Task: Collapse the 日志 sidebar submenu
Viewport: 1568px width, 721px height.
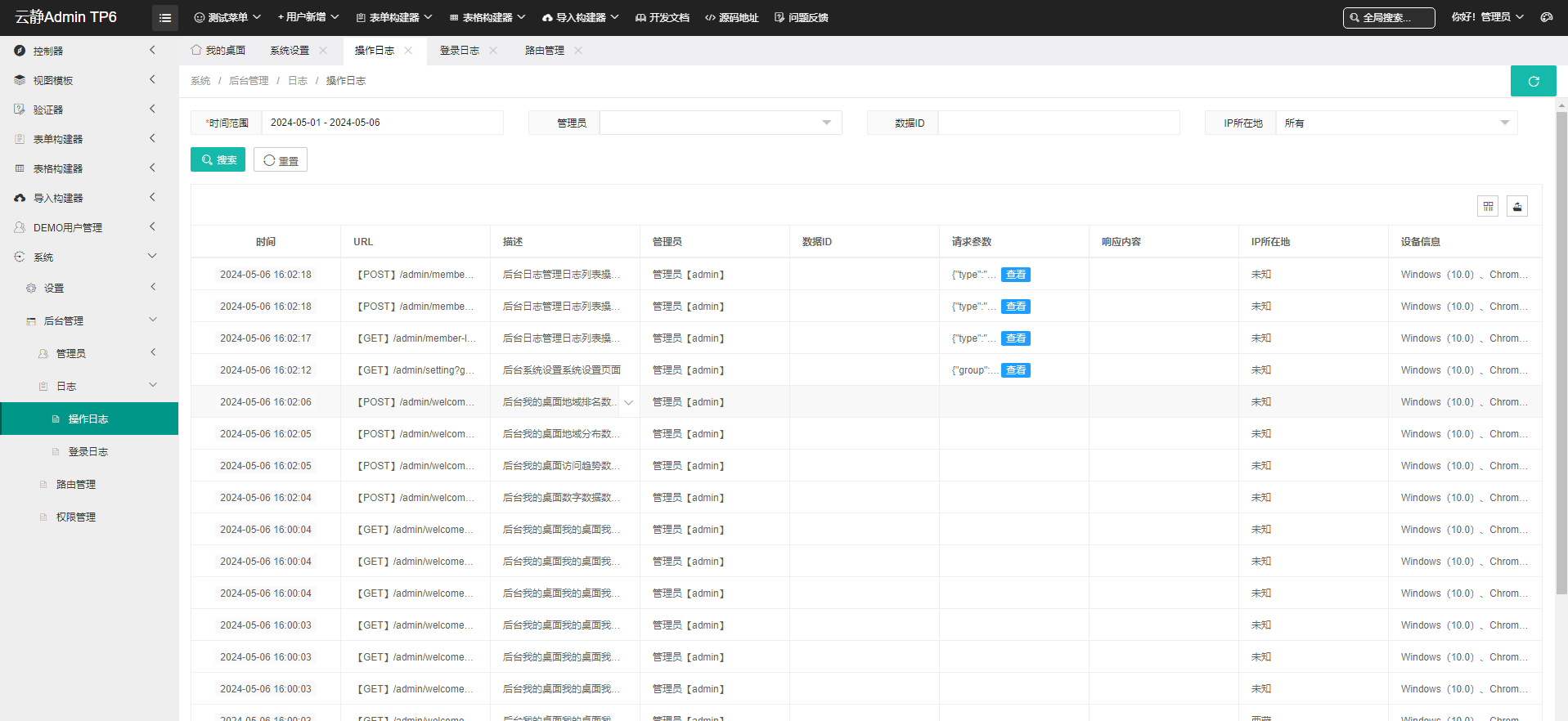Action: point(89,386)
